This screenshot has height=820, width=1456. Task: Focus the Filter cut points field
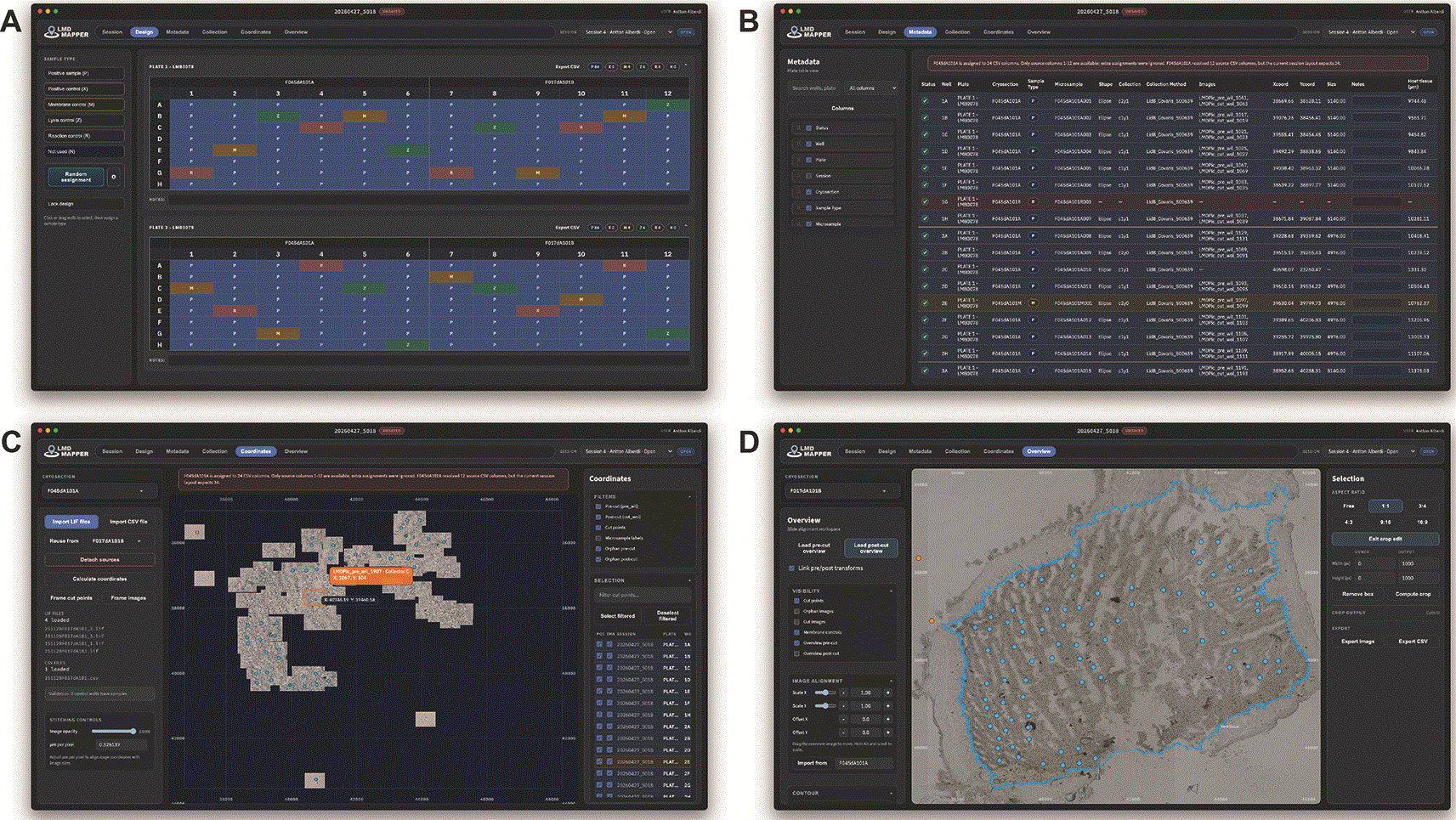pos(643,596)
